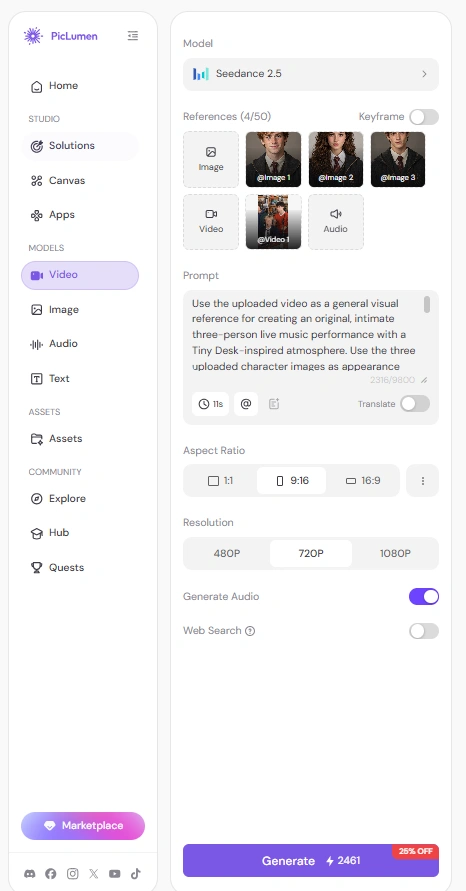This screenshot has width=466, height=891.
Task: Select 480P resolution
Action: click(227, 553)
